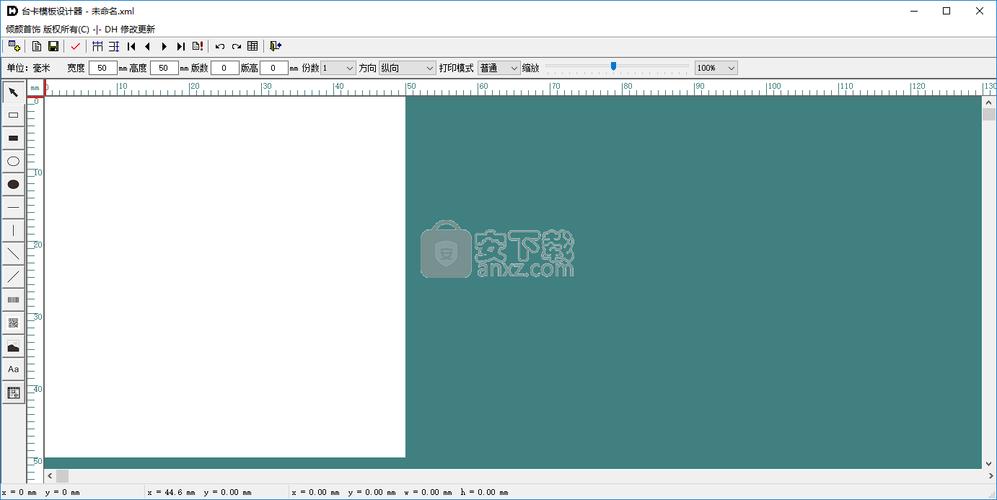Click the exit door icon

(x=275, y=46)
